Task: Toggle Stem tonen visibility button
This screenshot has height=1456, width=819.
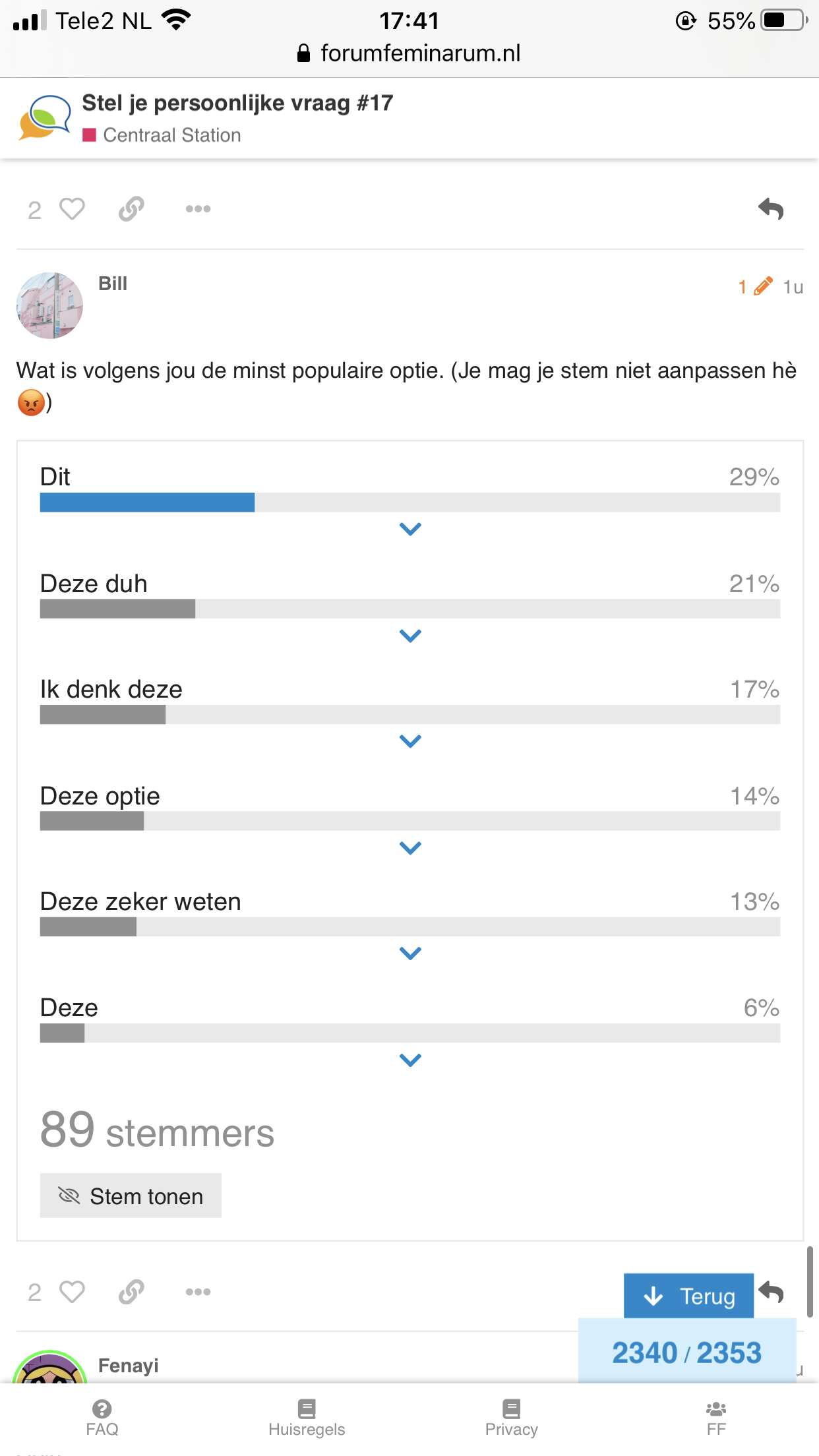Action: click(x=131, y=1196)
